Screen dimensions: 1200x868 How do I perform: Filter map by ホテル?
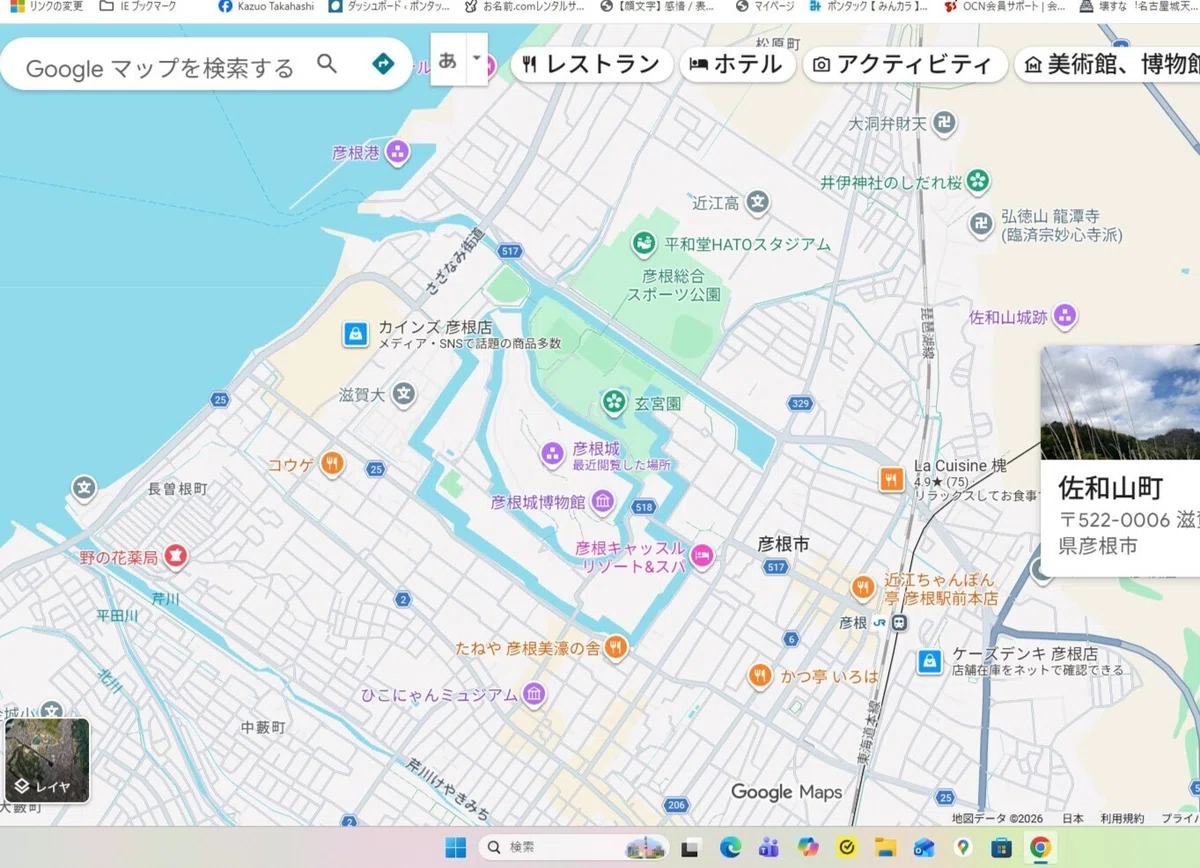[738, 65]
